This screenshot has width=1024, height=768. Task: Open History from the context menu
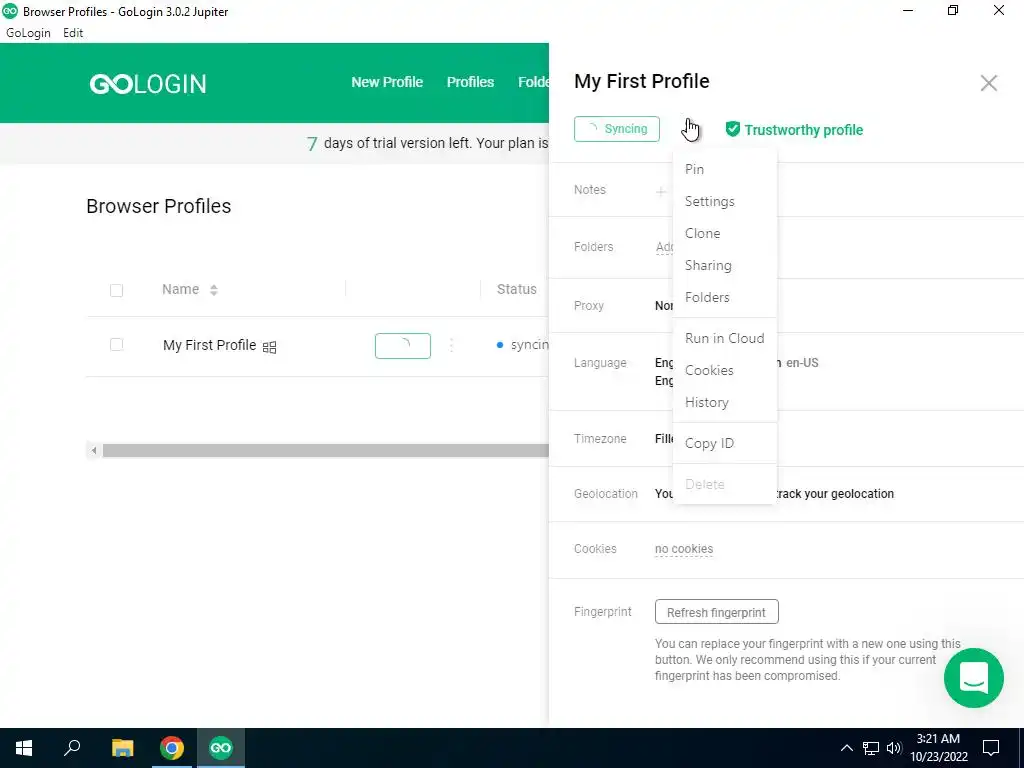click(x=725, y=402)
